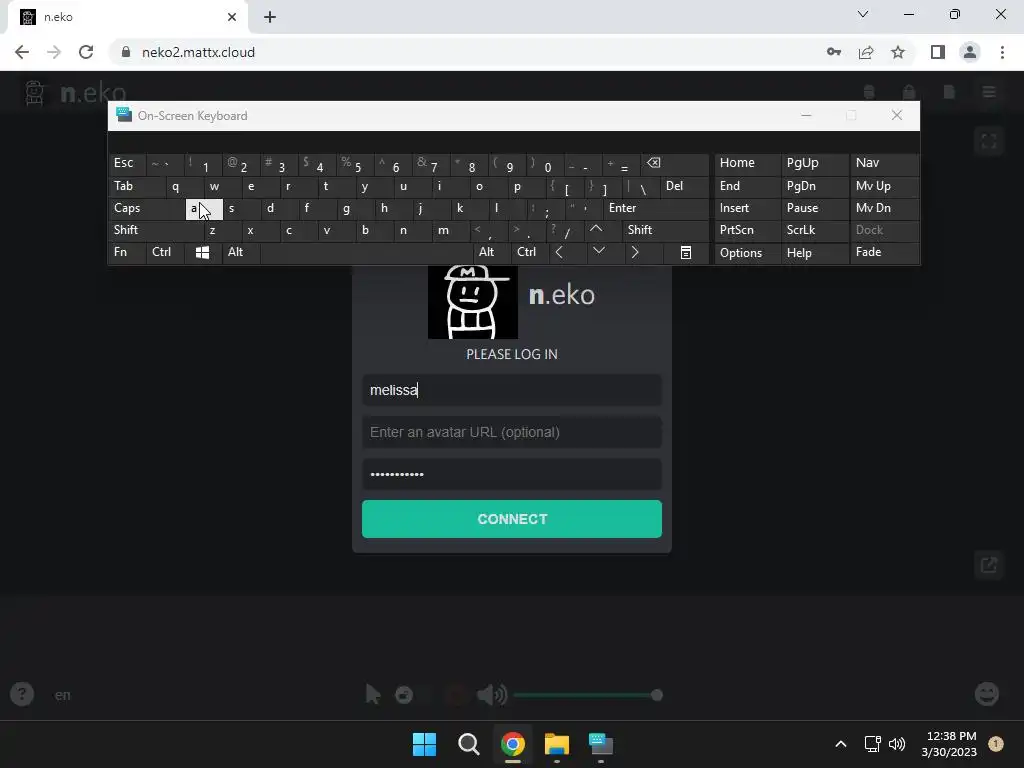Click the PrtScn key

746,231
